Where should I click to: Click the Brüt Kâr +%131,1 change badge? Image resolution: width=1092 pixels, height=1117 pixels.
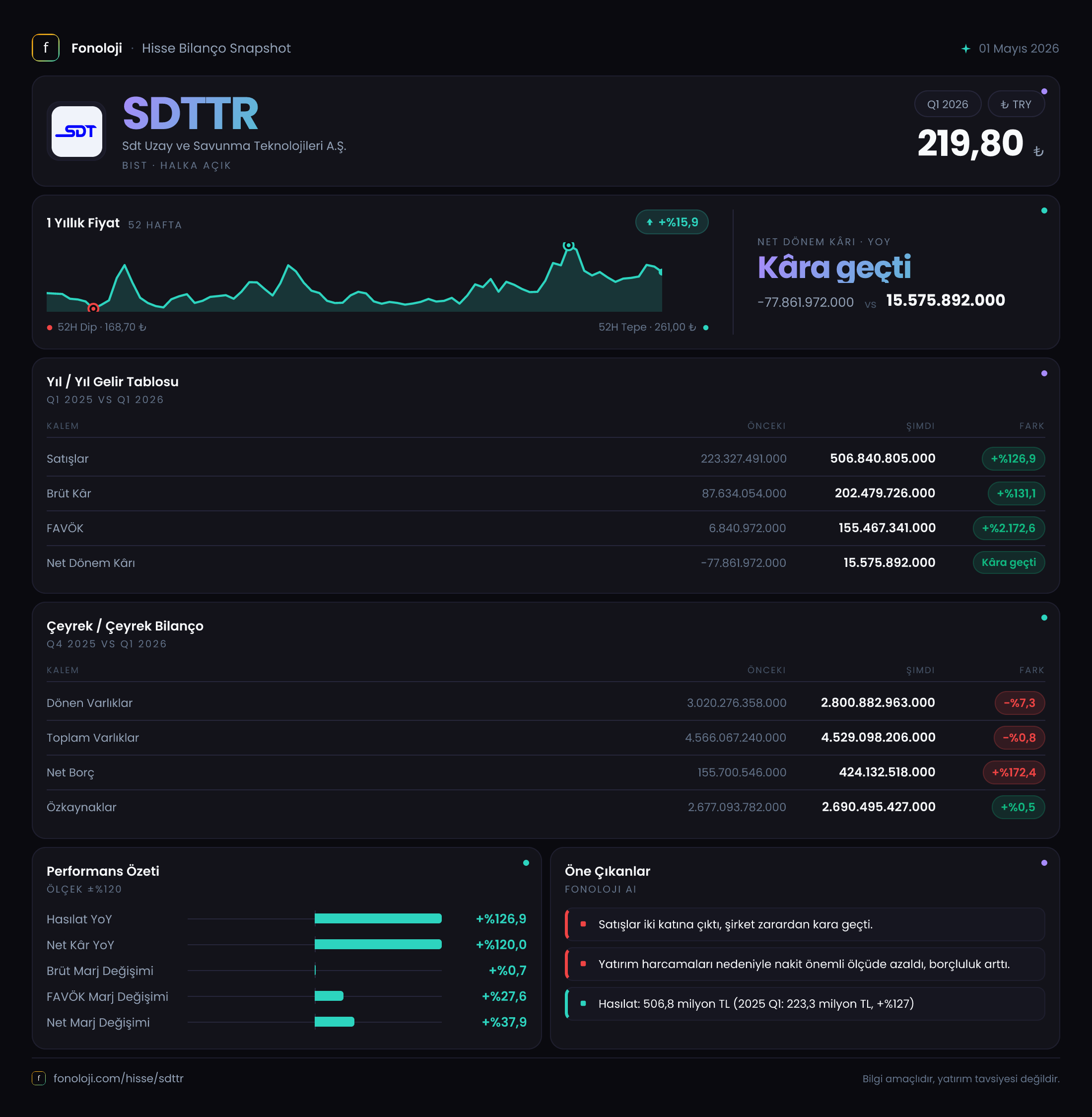click(1016, 493)
